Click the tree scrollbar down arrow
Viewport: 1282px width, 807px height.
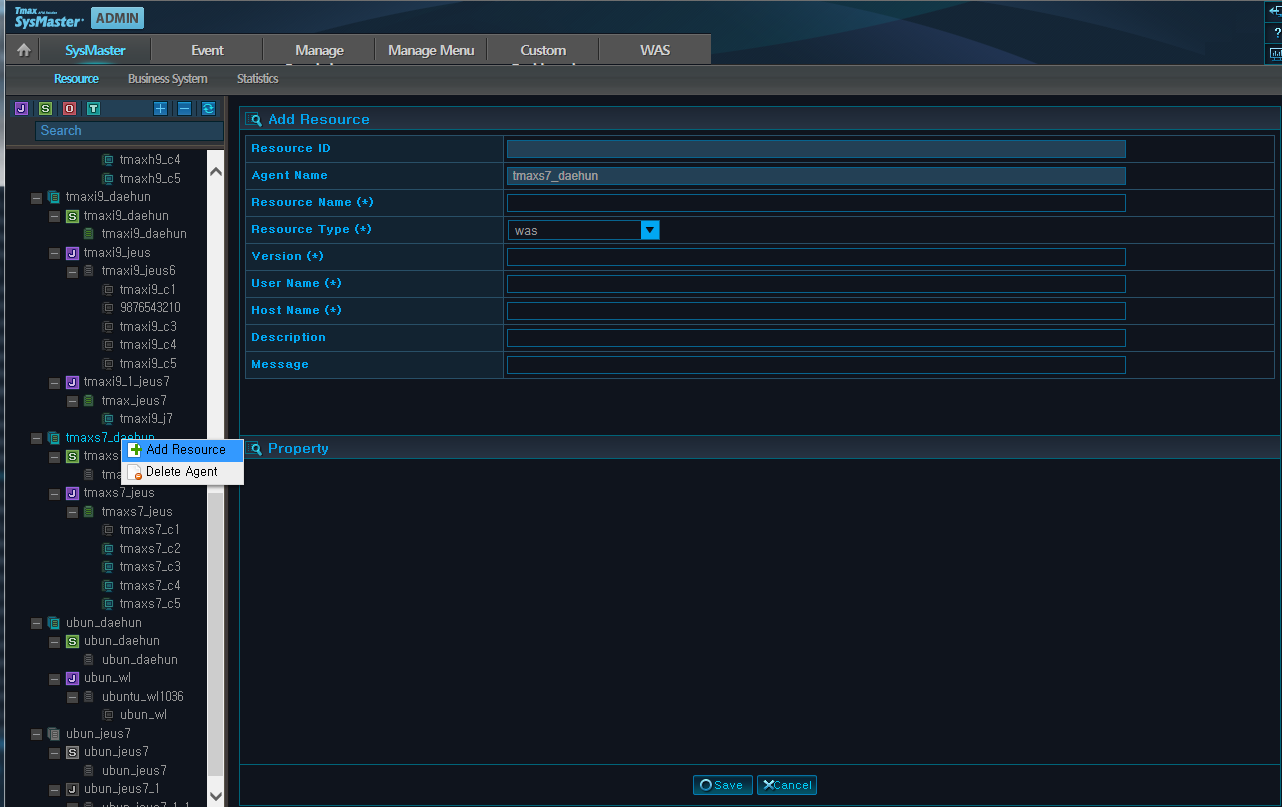(216, 795)
